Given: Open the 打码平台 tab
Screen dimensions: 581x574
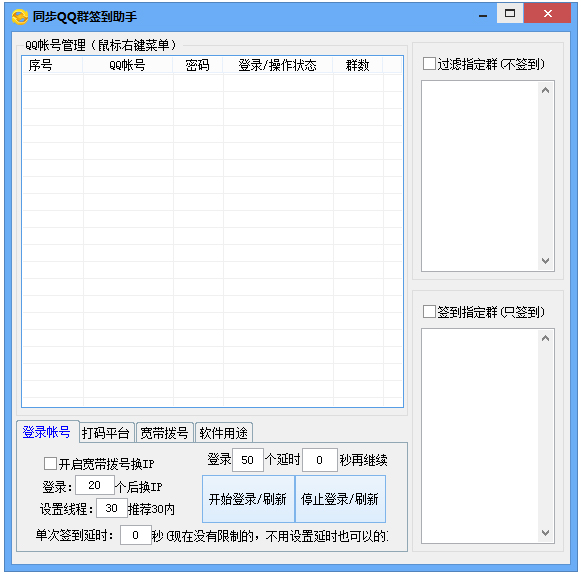Looking at the screenshot, I should click(106, 433).
